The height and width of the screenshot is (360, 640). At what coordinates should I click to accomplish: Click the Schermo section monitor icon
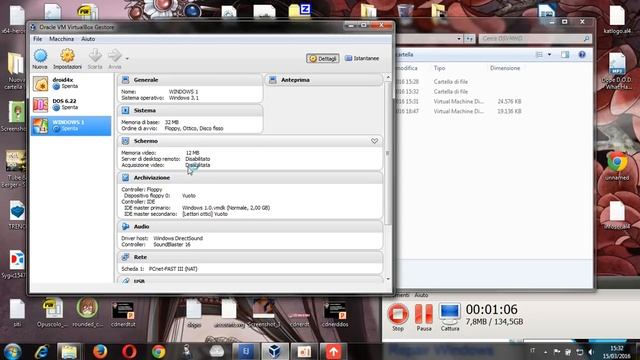[125, 141]
